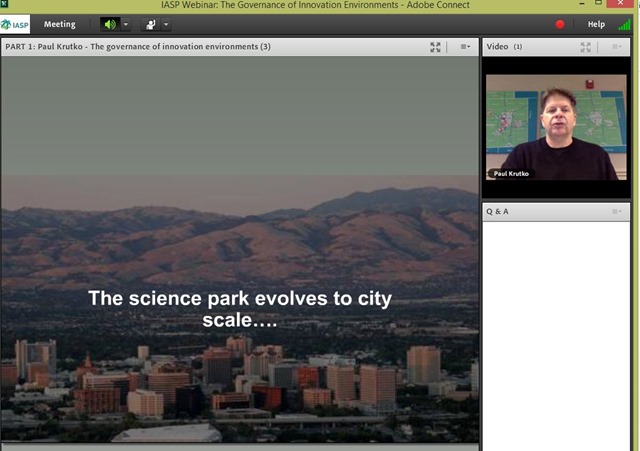Click the science park slide text
This screenshot has height=451, width=640.
240,309
